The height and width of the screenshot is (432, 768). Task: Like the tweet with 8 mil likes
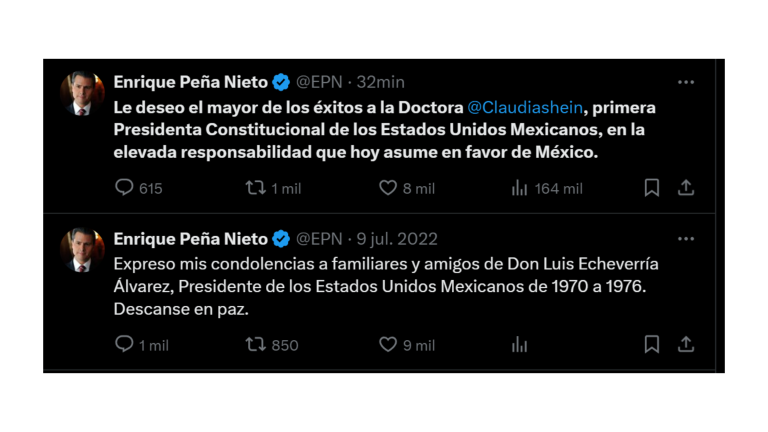point(388,187)
